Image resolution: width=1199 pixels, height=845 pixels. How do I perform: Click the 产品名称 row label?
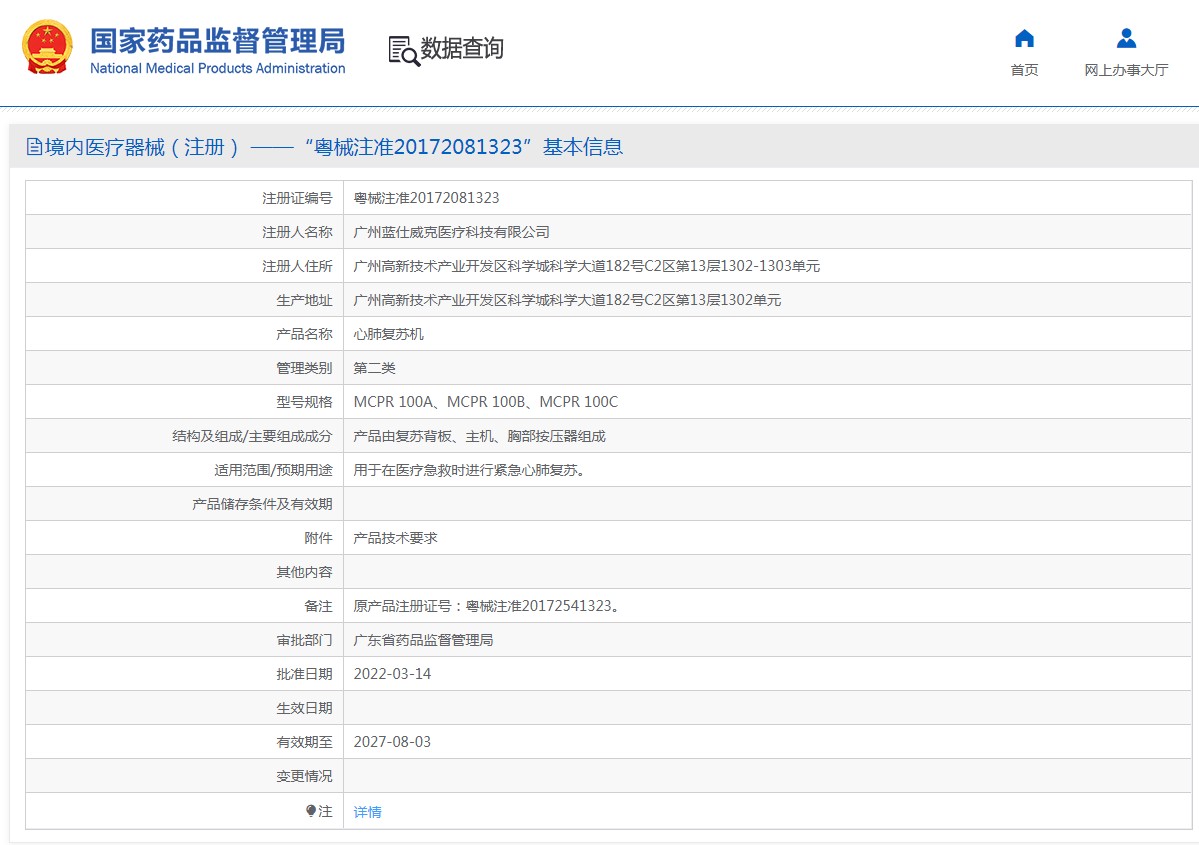(x=304, y=334)
